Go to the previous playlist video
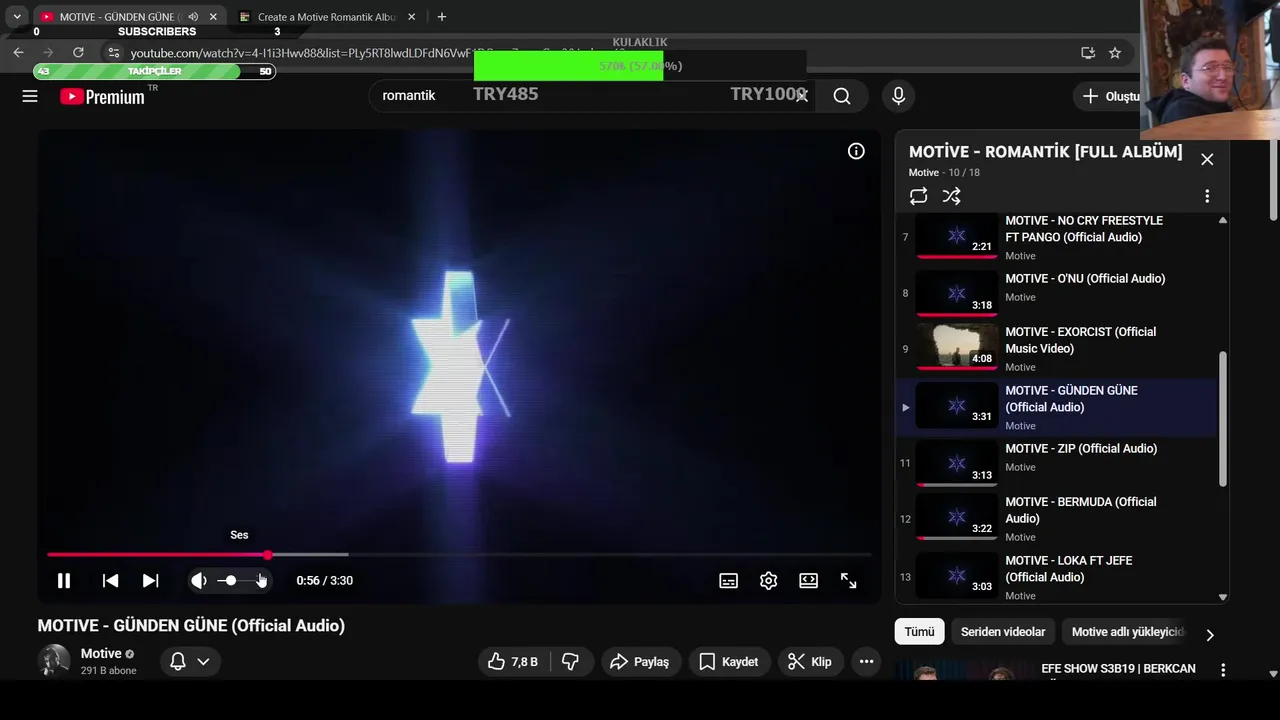The image size is (1280, 720). point(110,581)
